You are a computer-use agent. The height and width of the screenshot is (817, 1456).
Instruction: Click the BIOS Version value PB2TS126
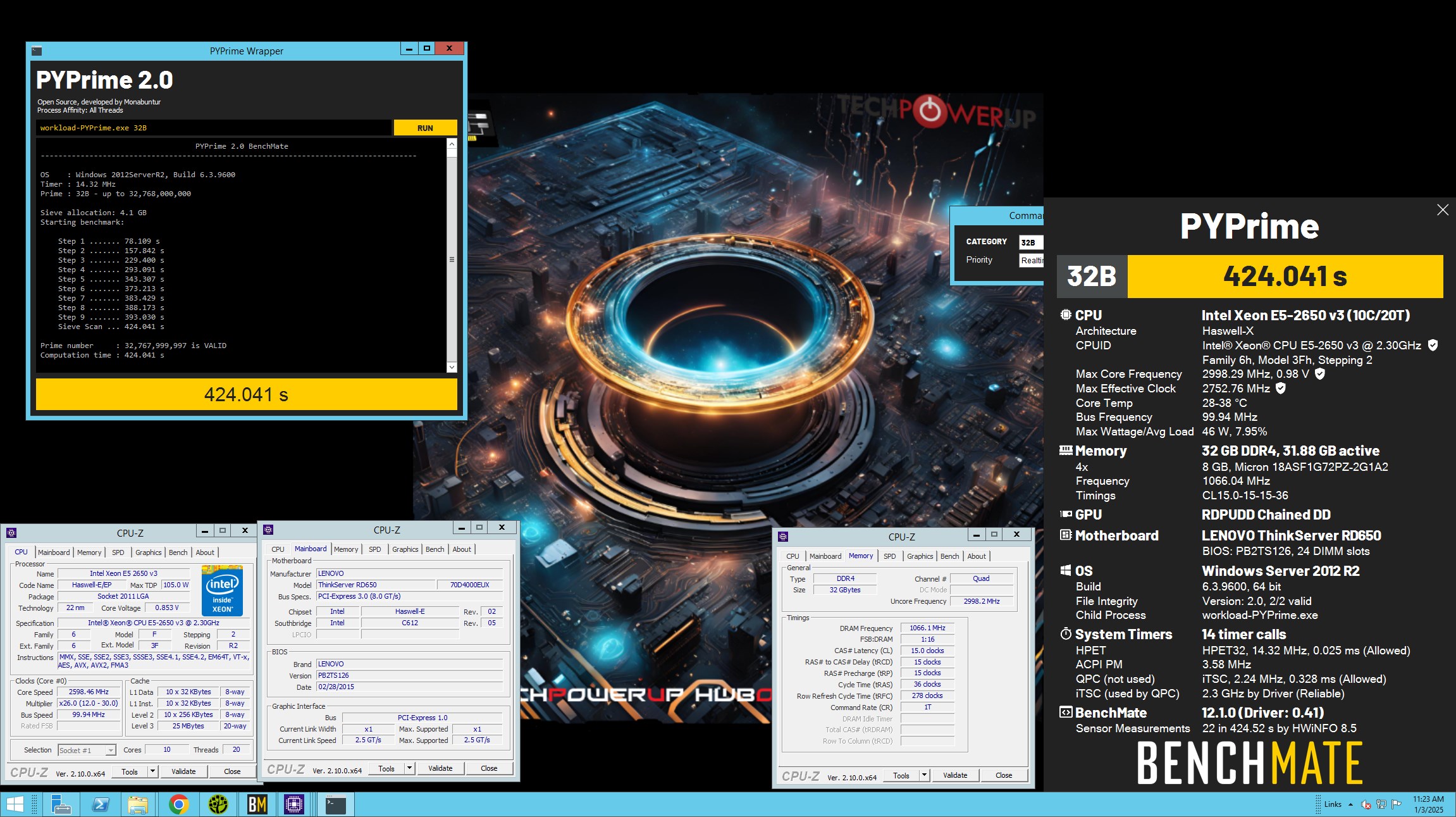409,675
